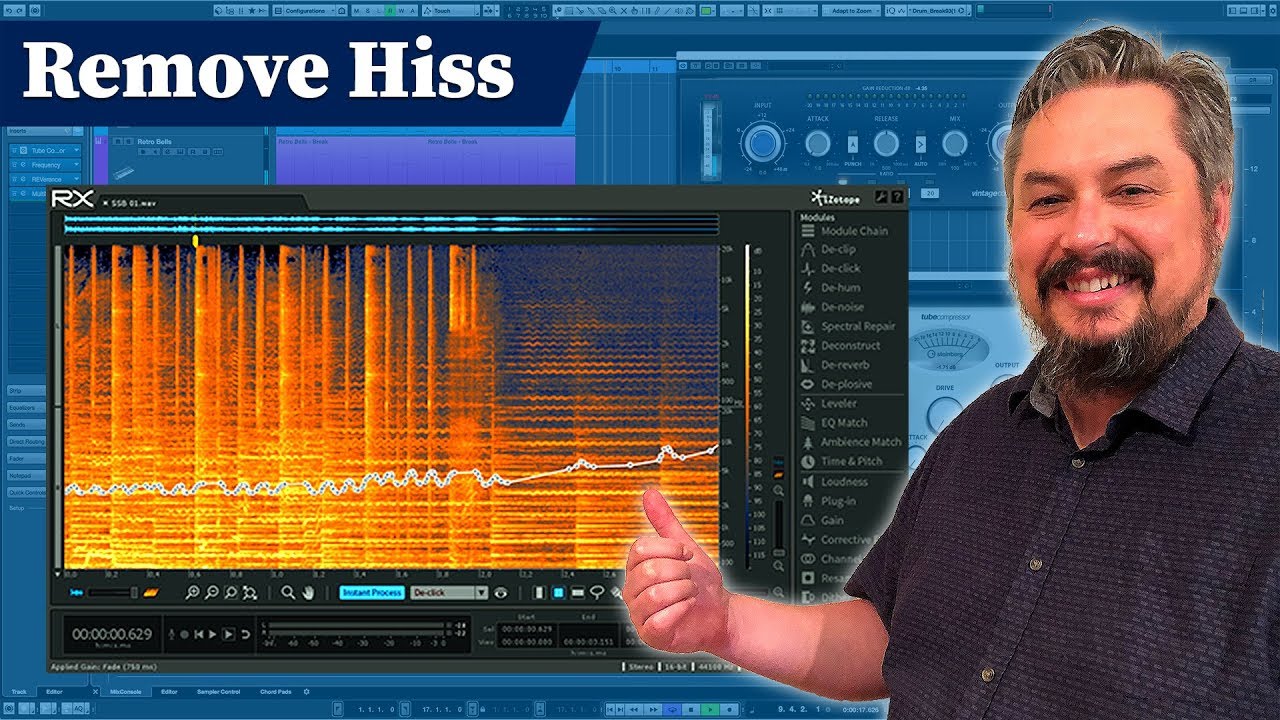
Task: Open the De-click instant process dropdown
Action: 449,592
